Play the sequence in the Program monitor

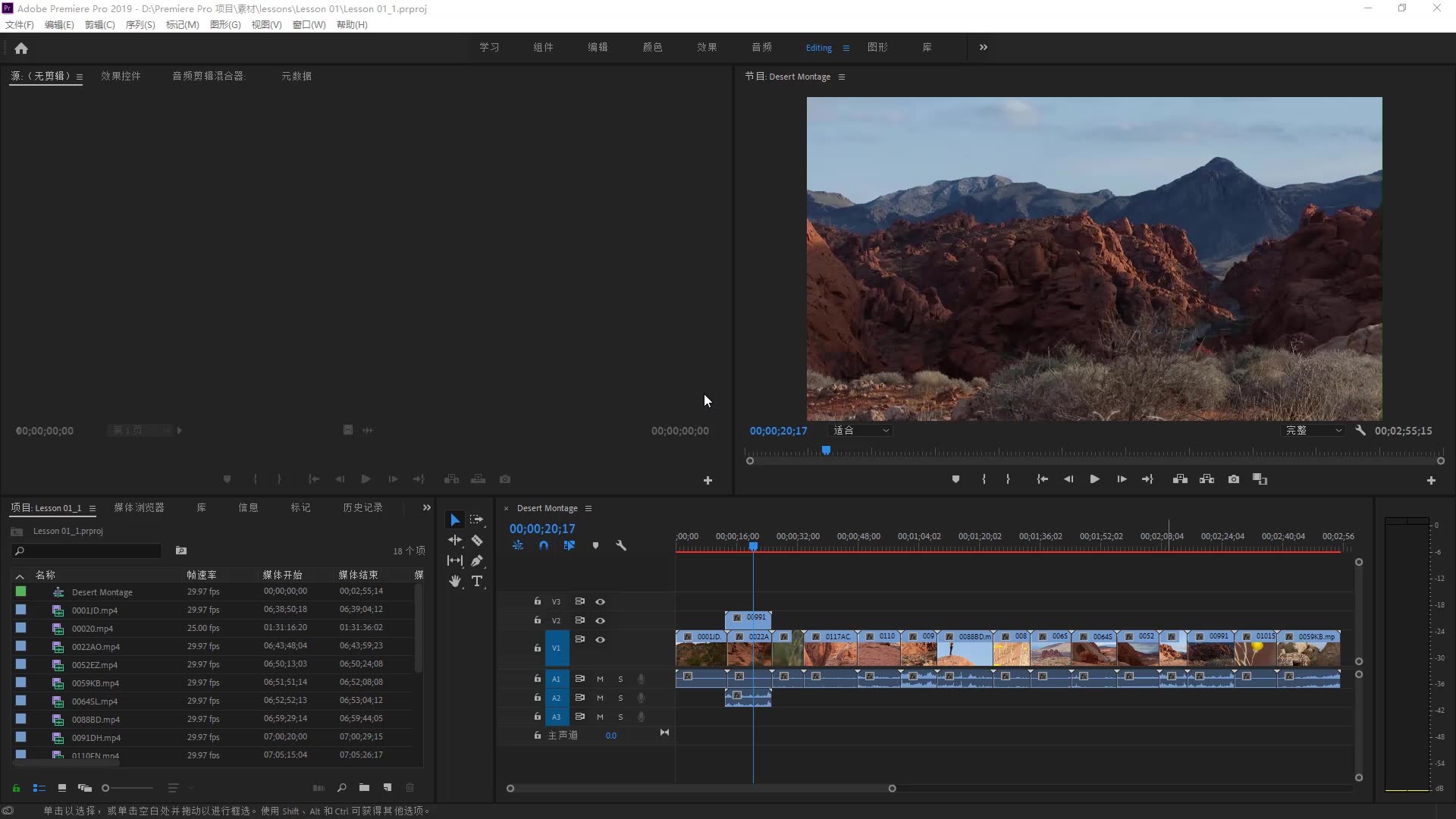click(x=1094, y=479)
